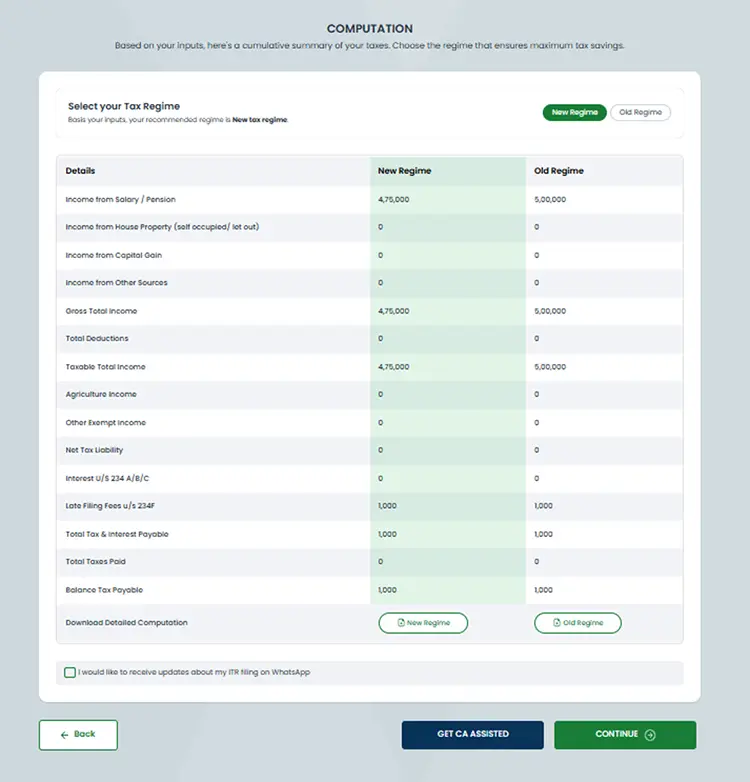Screen dimensions: 750x782
Task: Download Old Regime detailed computation
Action: coord(577,623)
